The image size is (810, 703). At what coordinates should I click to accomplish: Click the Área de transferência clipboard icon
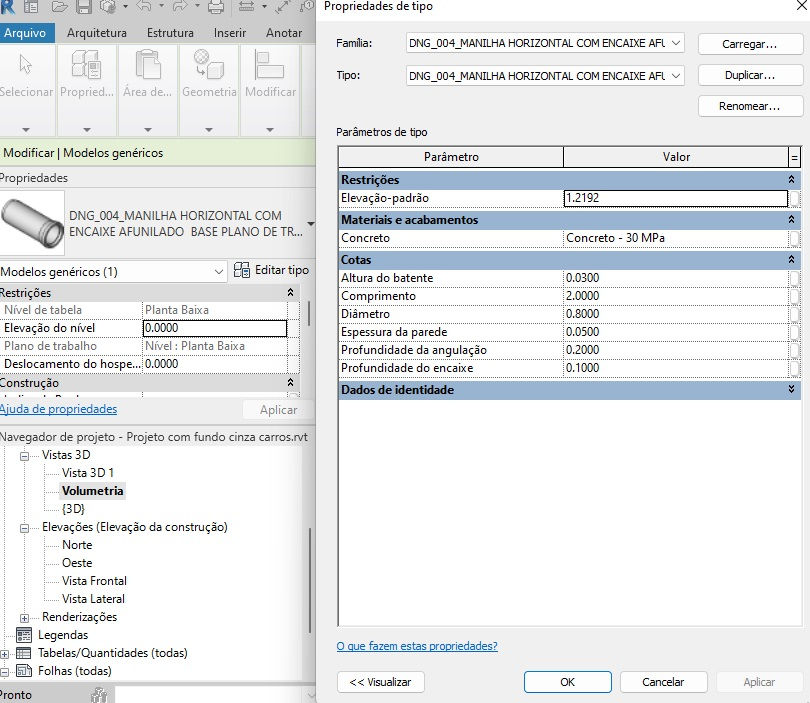148,64
